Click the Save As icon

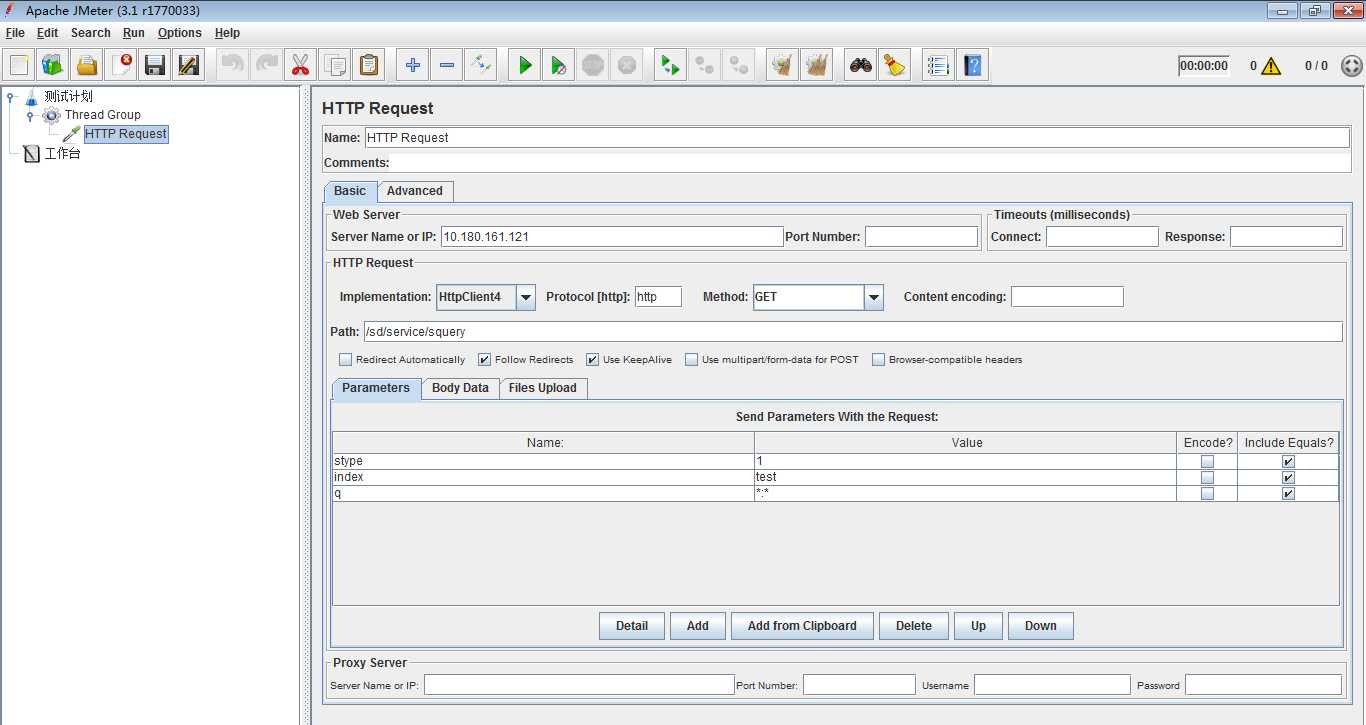tap(189, 66)
